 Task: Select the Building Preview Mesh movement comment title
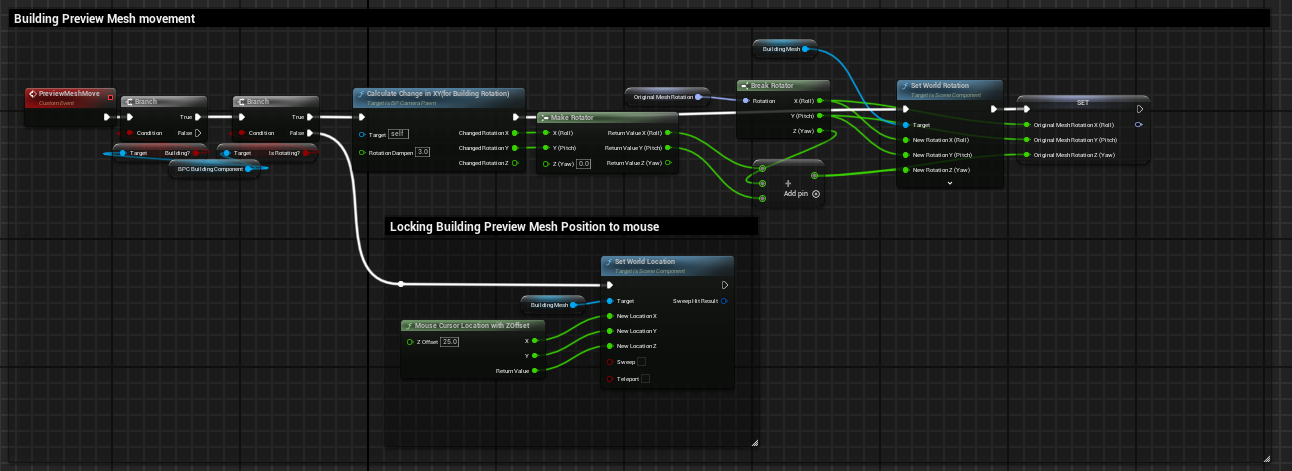point(105,18)
